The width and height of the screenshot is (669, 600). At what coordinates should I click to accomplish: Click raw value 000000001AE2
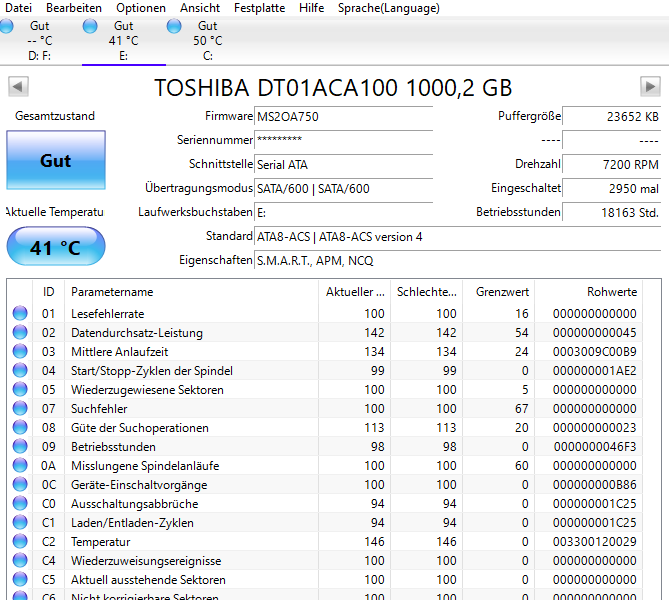point(595,371)
